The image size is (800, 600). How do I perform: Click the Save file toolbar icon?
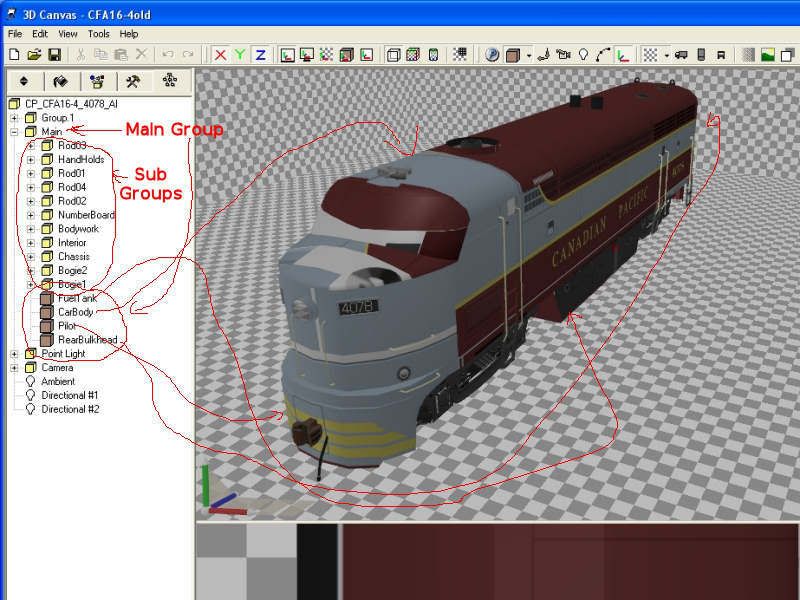tap(54, 54)
